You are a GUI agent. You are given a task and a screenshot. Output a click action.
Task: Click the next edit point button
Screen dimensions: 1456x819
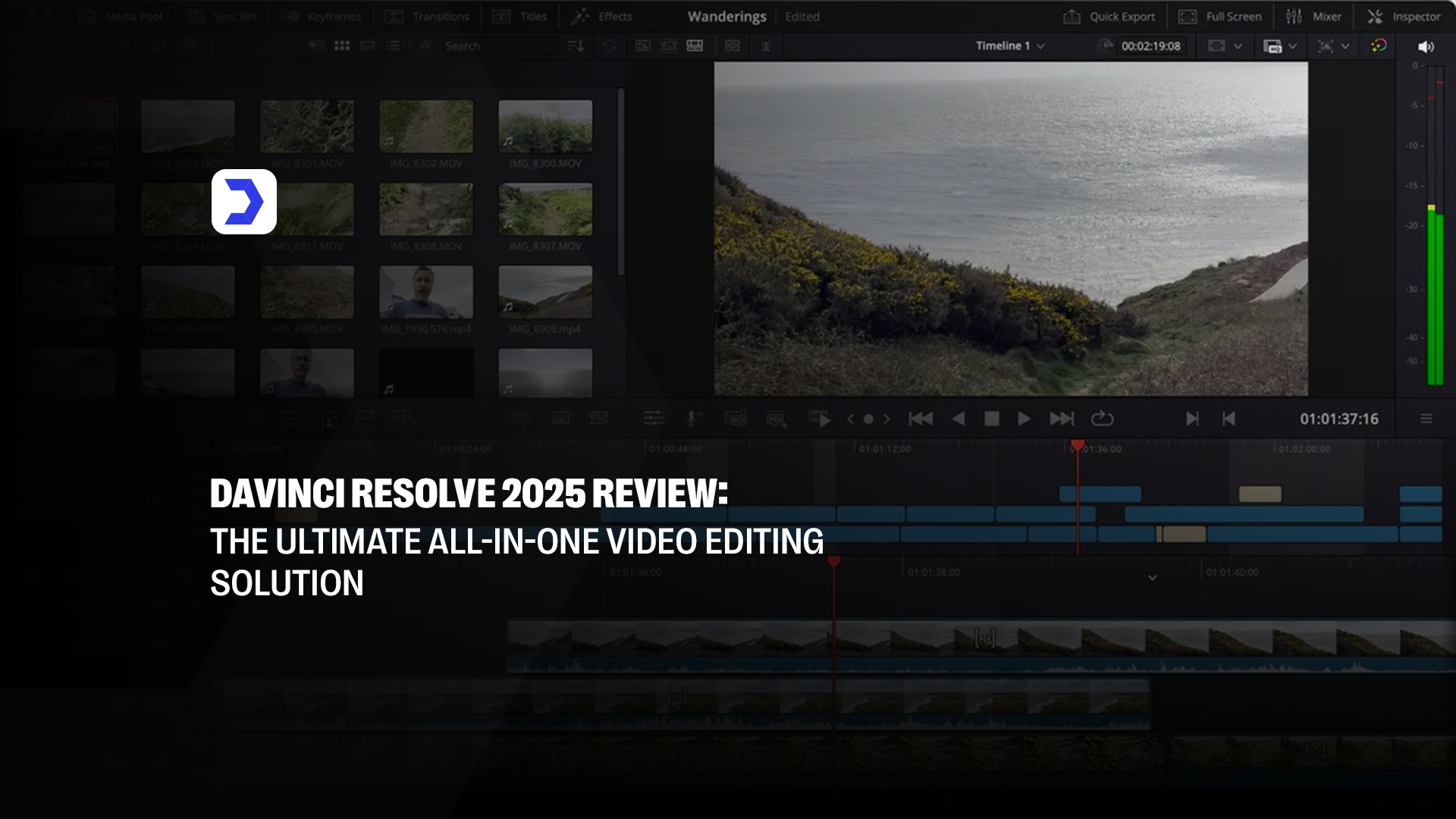[x=1192, y=419]
